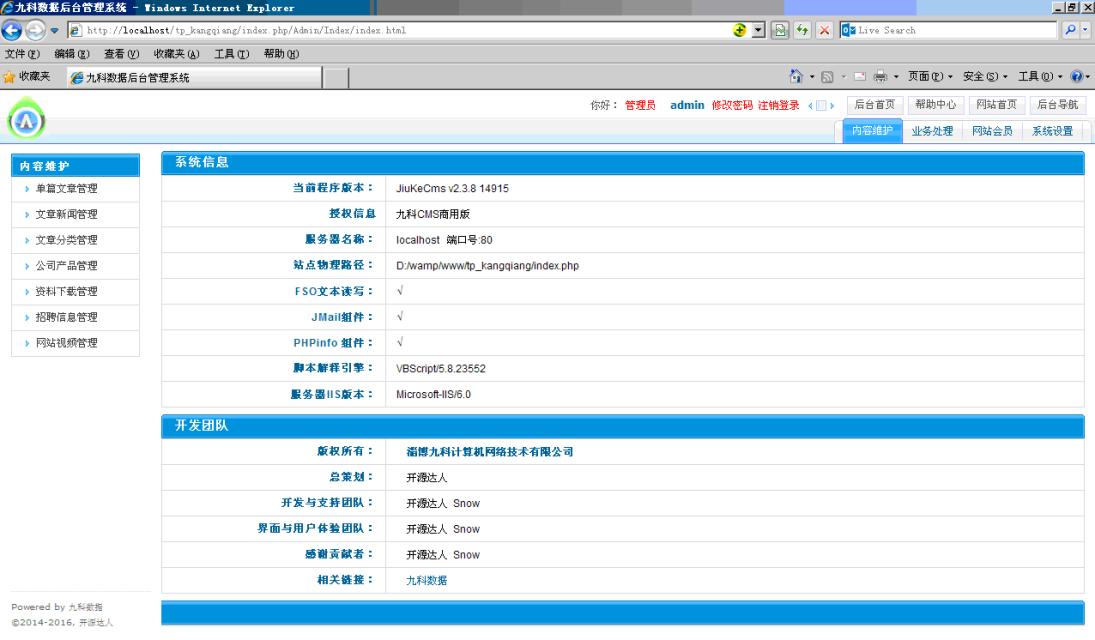Open the 安全(S) command bar dropdown
Viewport: 1095px width, 640px height.
pos(985,76)
